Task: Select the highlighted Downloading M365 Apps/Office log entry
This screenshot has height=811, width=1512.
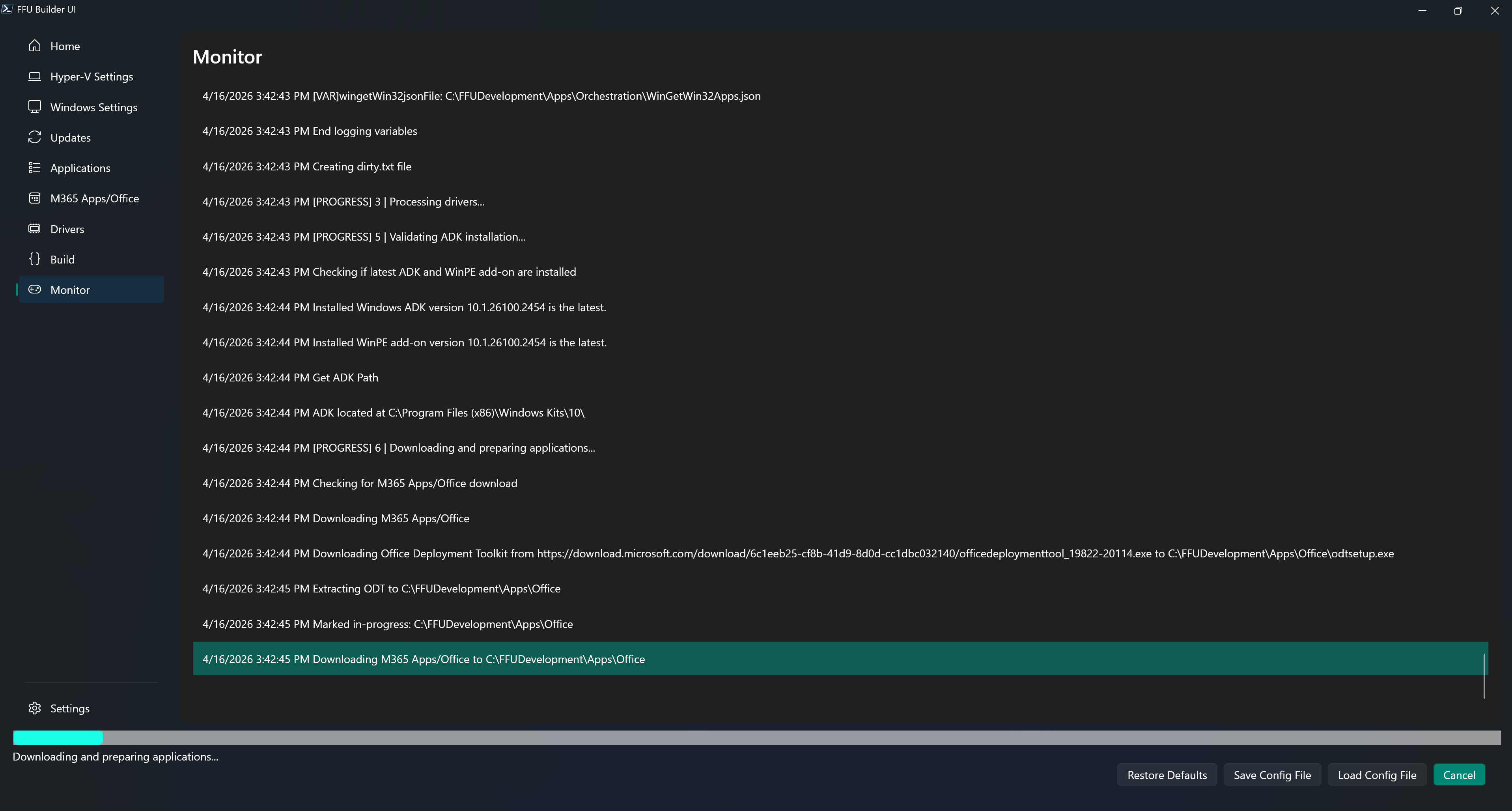Action: click(423, 659)
